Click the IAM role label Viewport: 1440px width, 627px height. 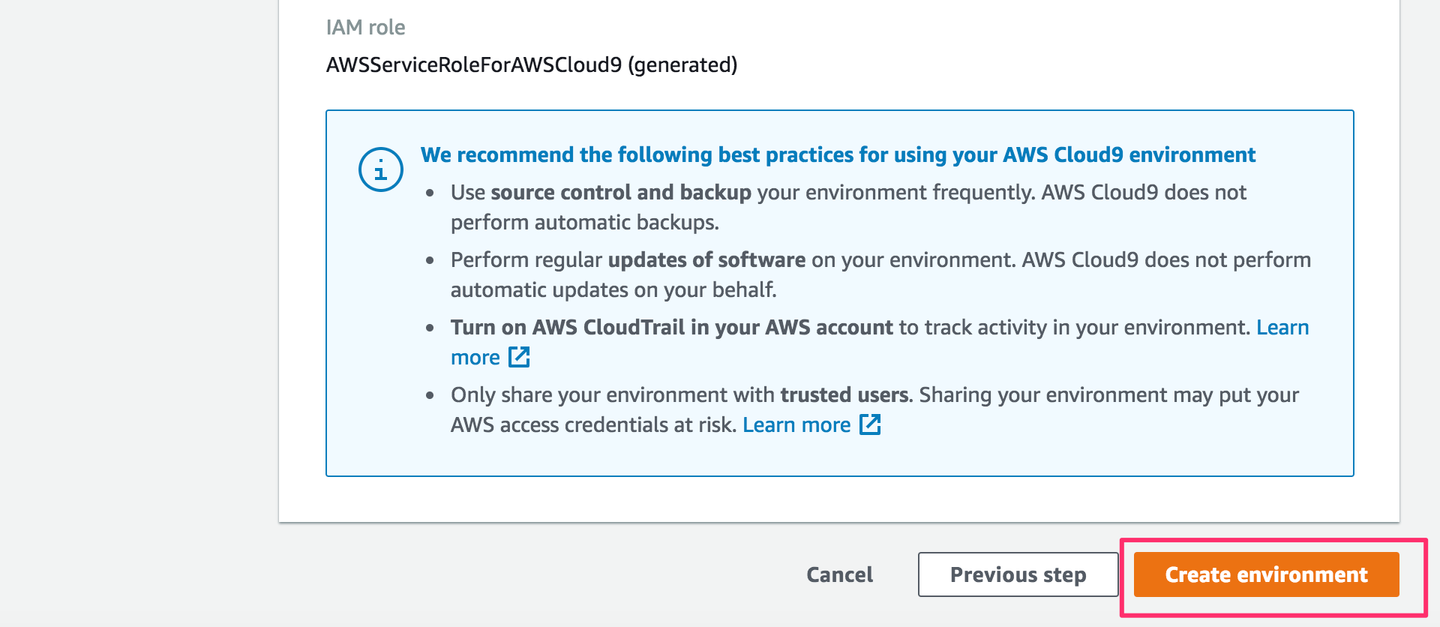pyautogui.click(x=365, y=27)
